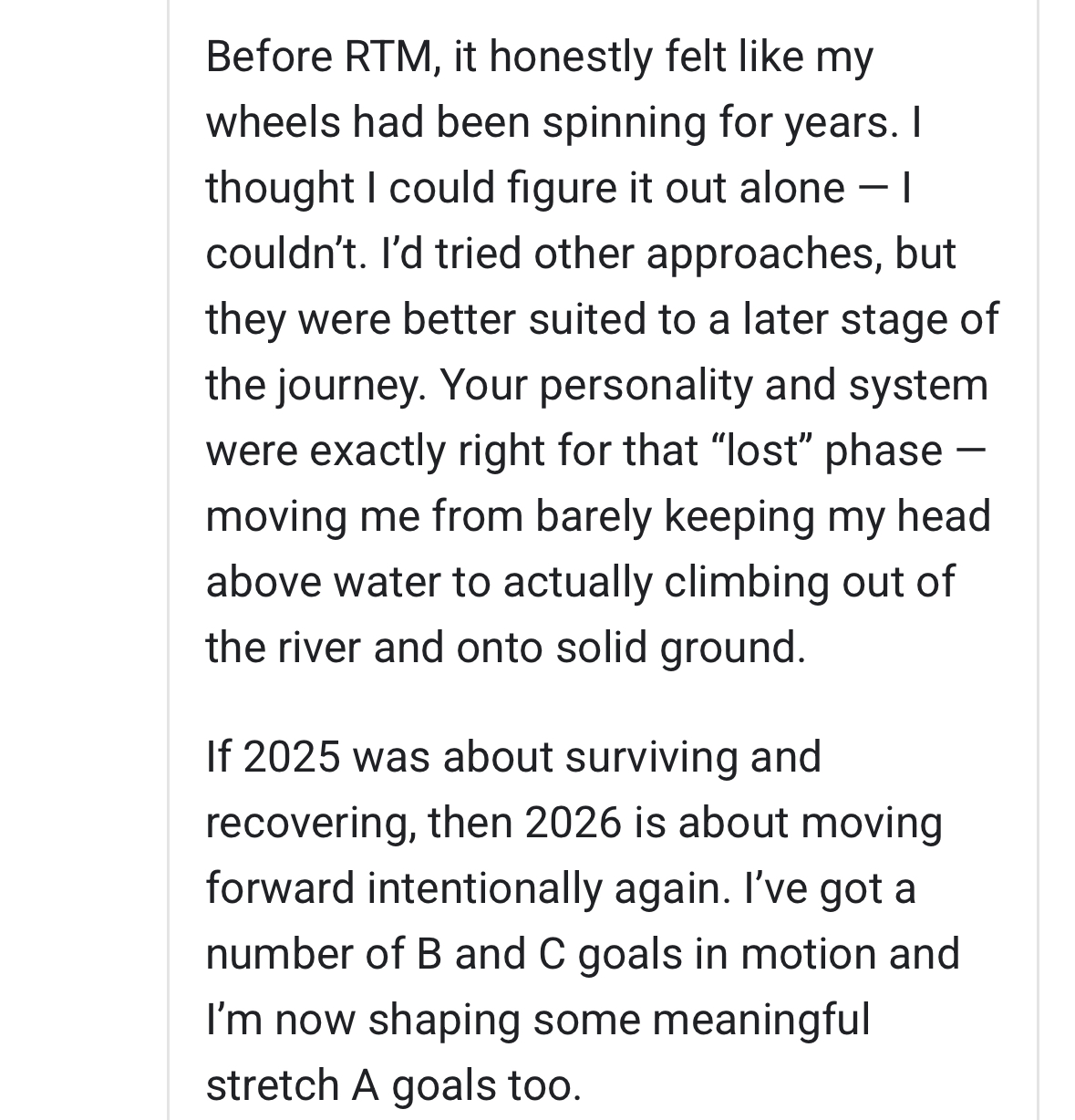Click the phrase "barely keeping my head"
Image resolution: width=1075 pixels, height=1120 pixels.
[762, 516]
